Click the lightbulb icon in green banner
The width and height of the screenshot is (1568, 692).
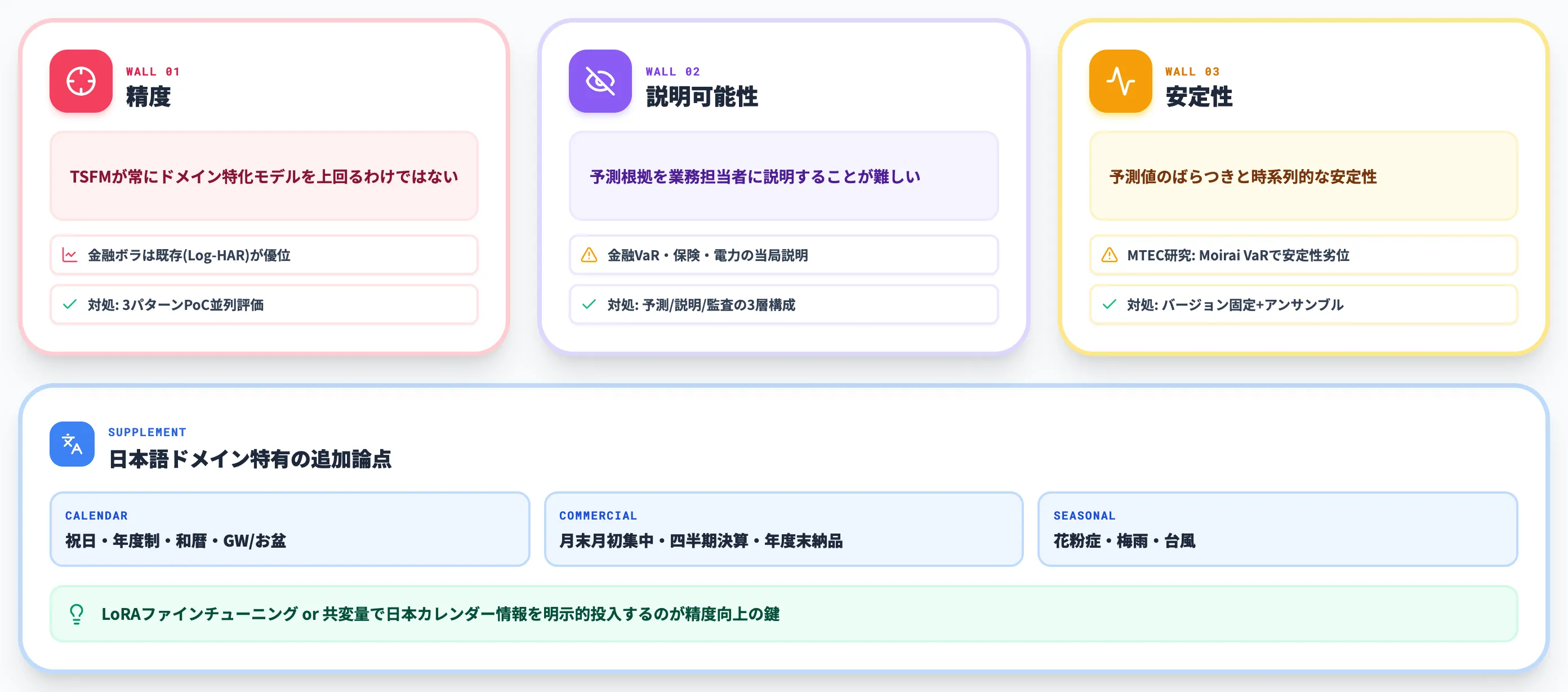pyautogui.click(x=77, y=614)
